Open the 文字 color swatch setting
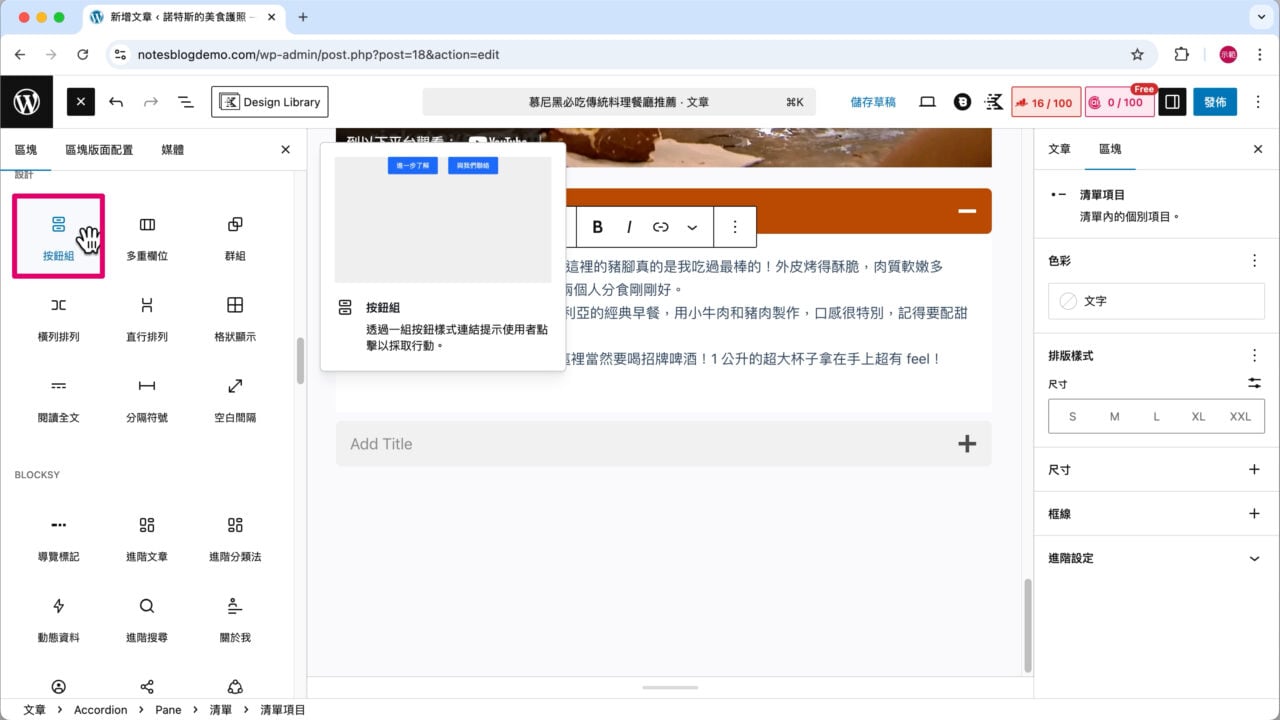 [1156, 301]
